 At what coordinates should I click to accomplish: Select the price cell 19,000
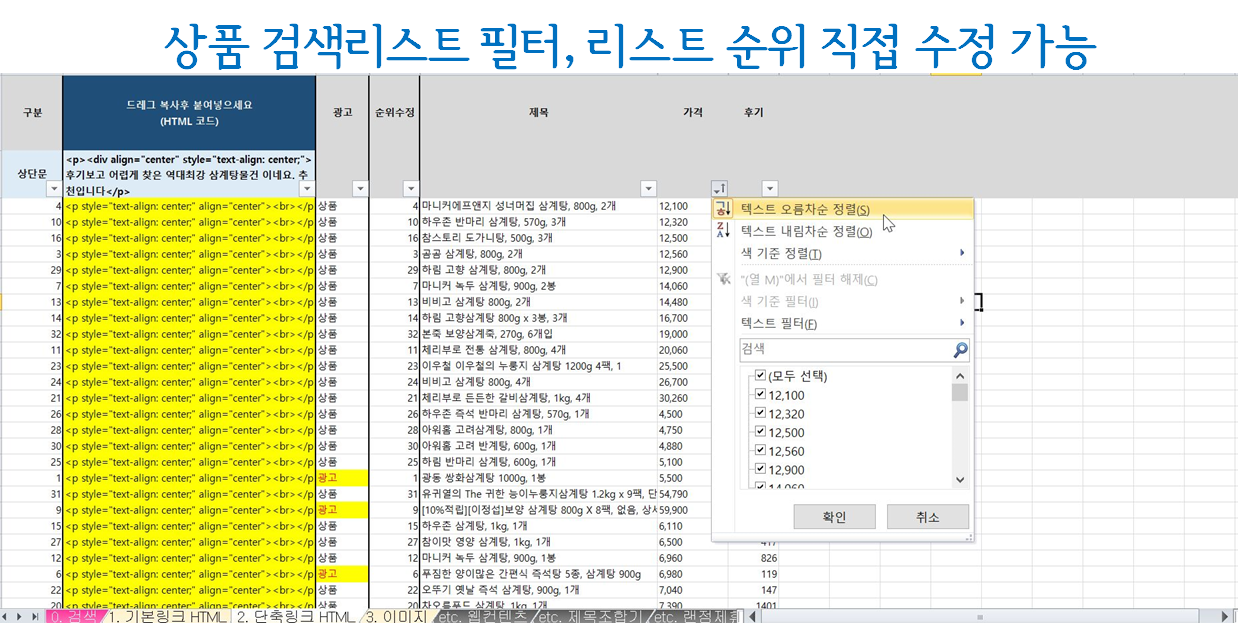click(682, 334)
